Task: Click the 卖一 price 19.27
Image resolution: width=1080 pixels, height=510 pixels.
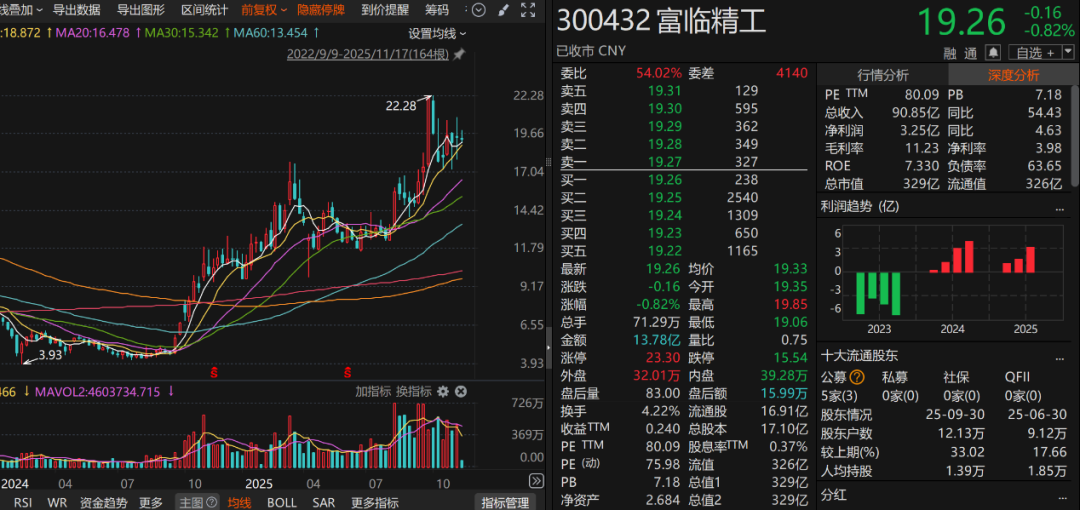Action: 664,162
